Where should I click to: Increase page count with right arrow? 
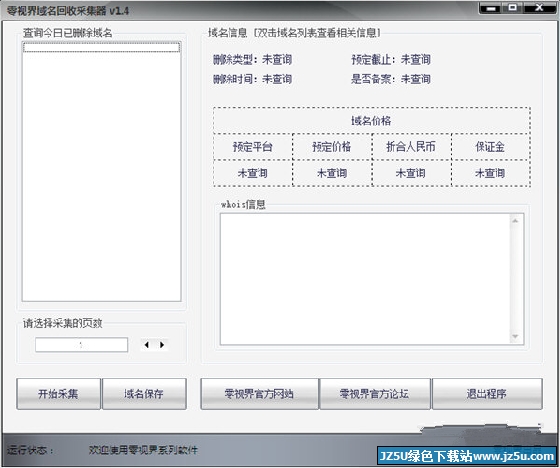pos(162,345)
